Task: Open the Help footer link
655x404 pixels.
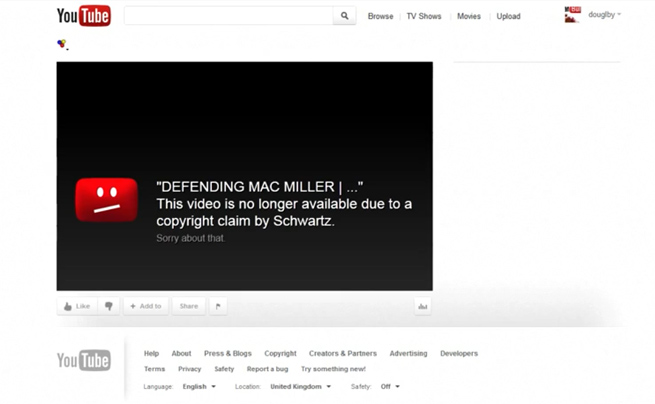Action: pyautogui.click(x=151, y=353)
